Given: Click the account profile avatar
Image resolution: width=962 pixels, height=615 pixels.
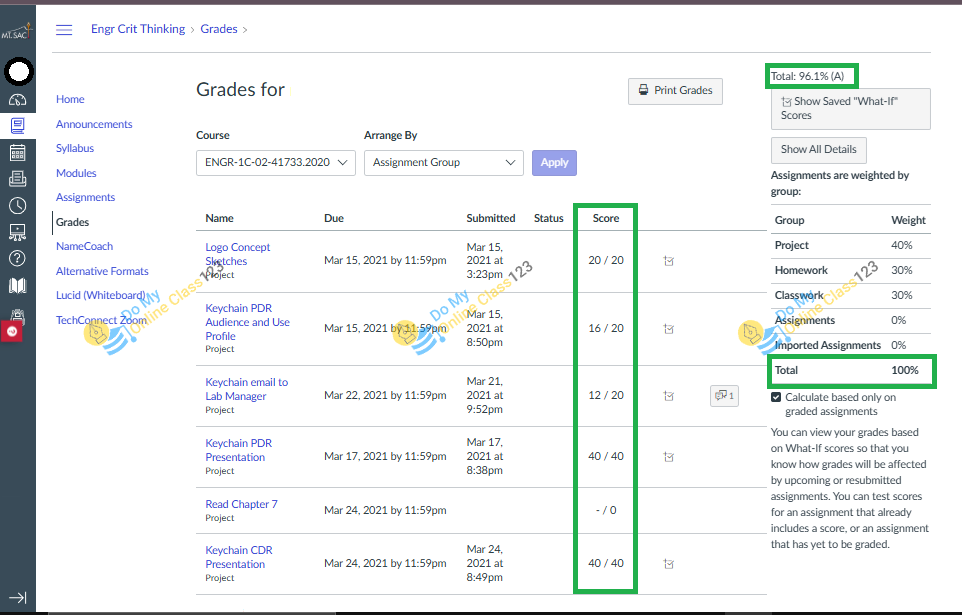Looking at the screenshot, I should click(18, 71).
